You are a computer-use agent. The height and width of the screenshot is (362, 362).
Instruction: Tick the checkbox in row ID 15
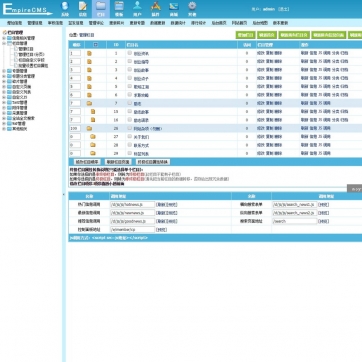(130, 111)
